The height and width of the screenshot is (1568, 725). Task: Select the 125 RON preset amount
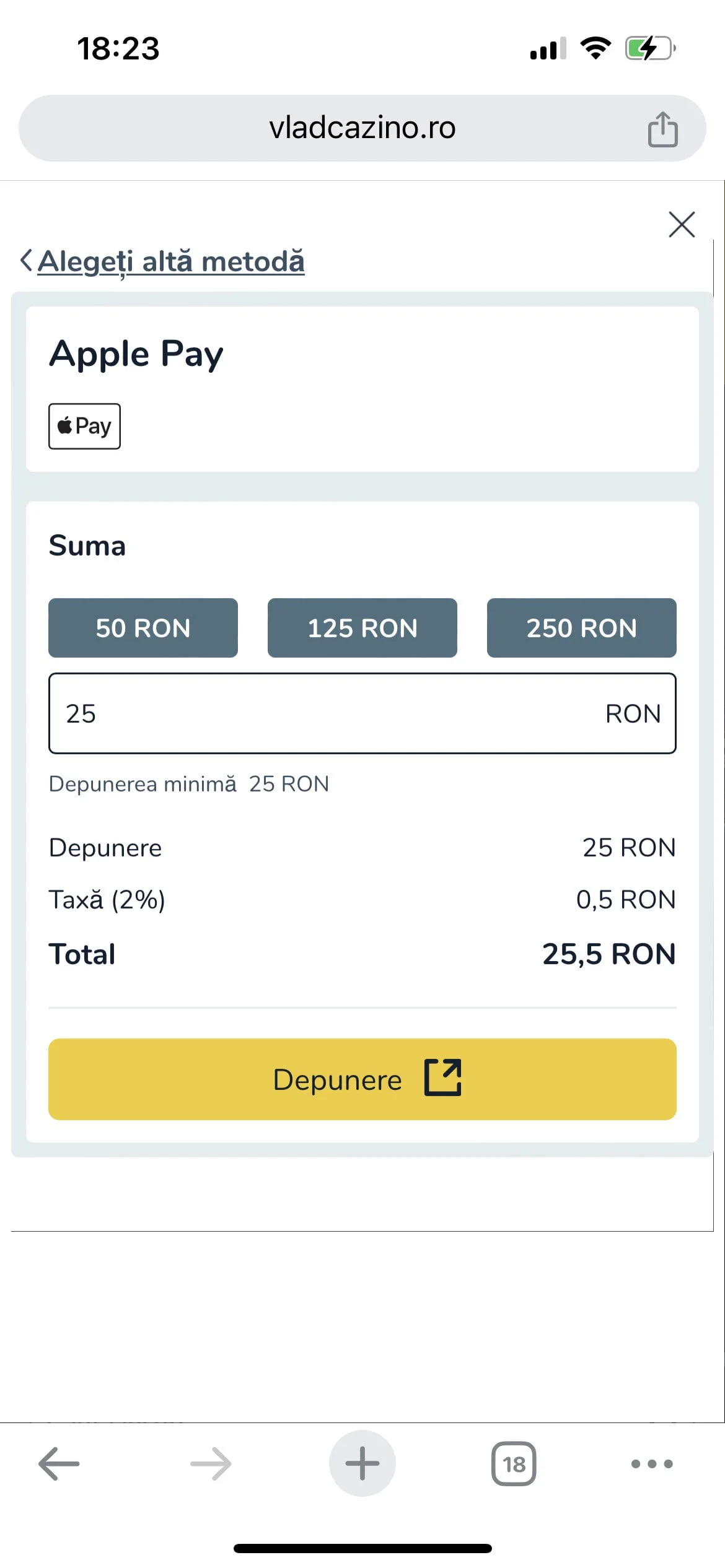[x=362, y=627]
